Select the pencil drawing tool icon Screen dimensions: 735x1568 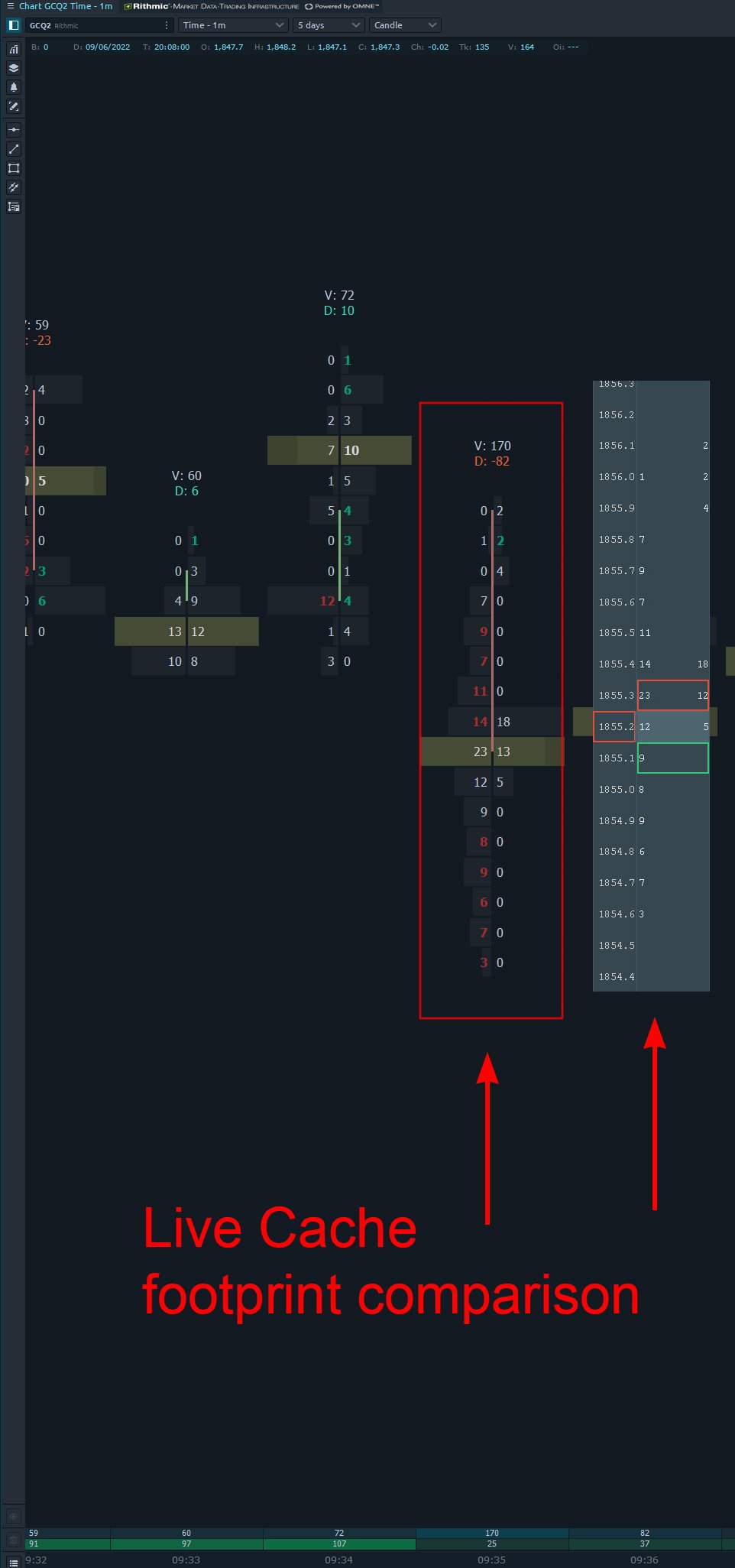coord(14,106)
